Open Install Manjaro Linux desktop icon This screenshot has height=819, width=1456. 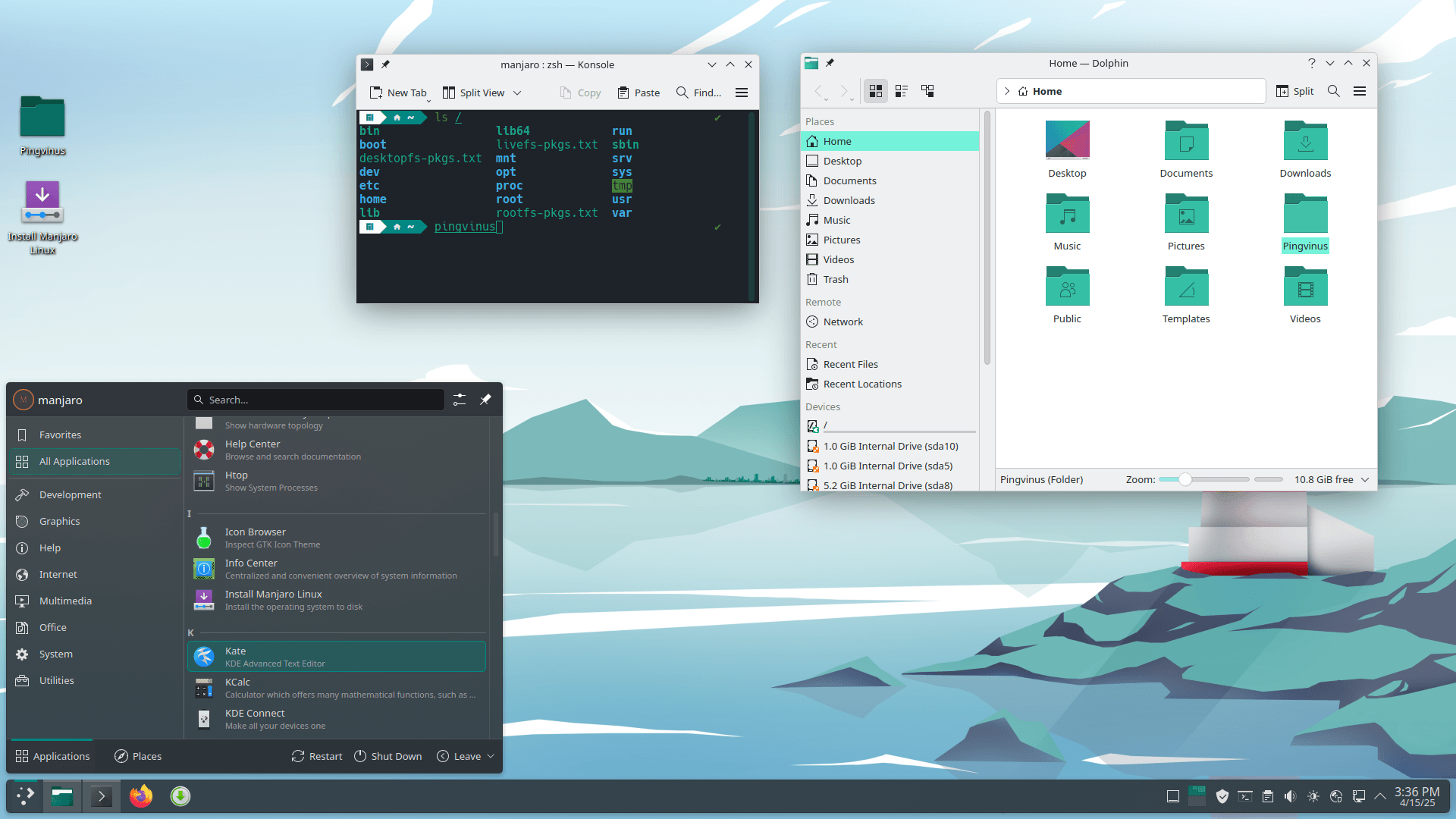[x=42, y=216]
